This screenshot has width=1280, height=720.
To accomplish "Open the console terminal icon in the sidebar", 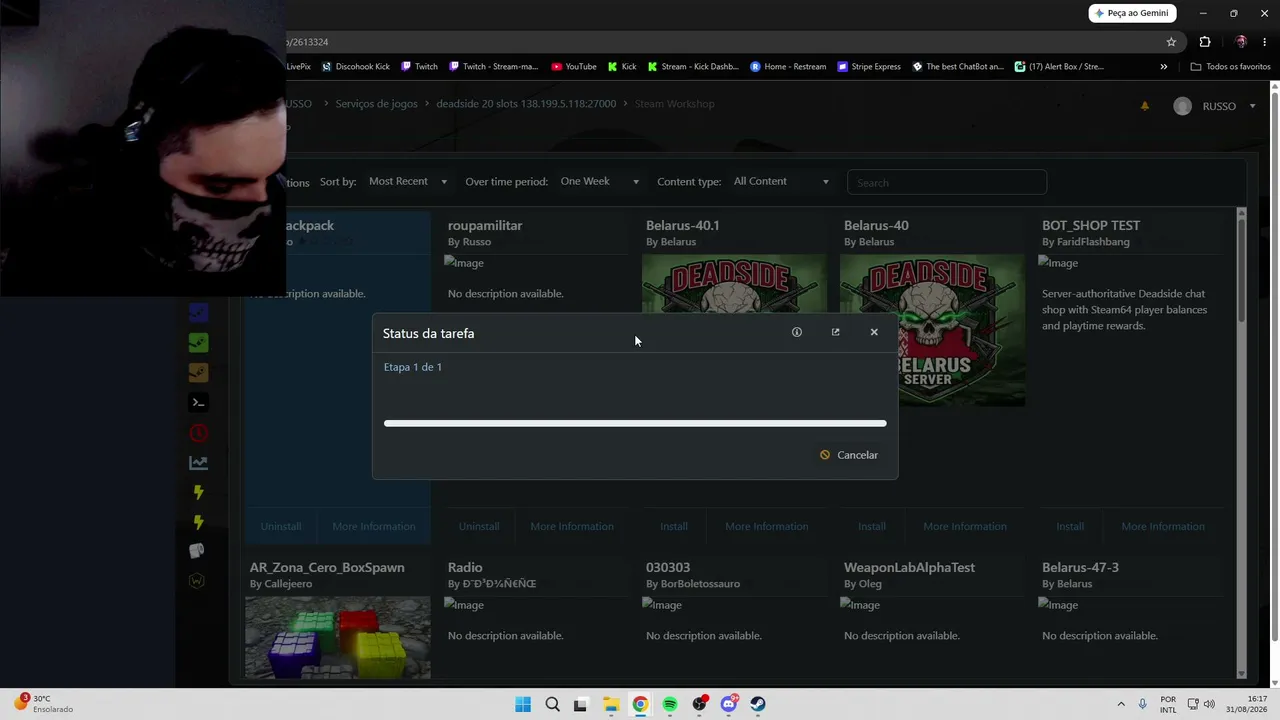I will pos(198,402).
